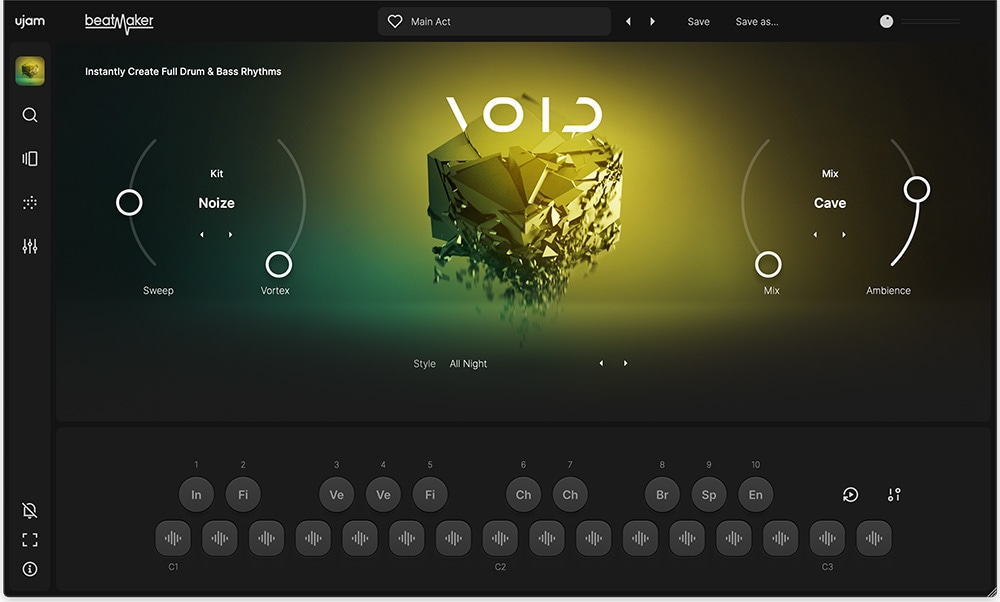Toggle fullscreen view icon
The image size is (1000, 602).
pos(30,540)
